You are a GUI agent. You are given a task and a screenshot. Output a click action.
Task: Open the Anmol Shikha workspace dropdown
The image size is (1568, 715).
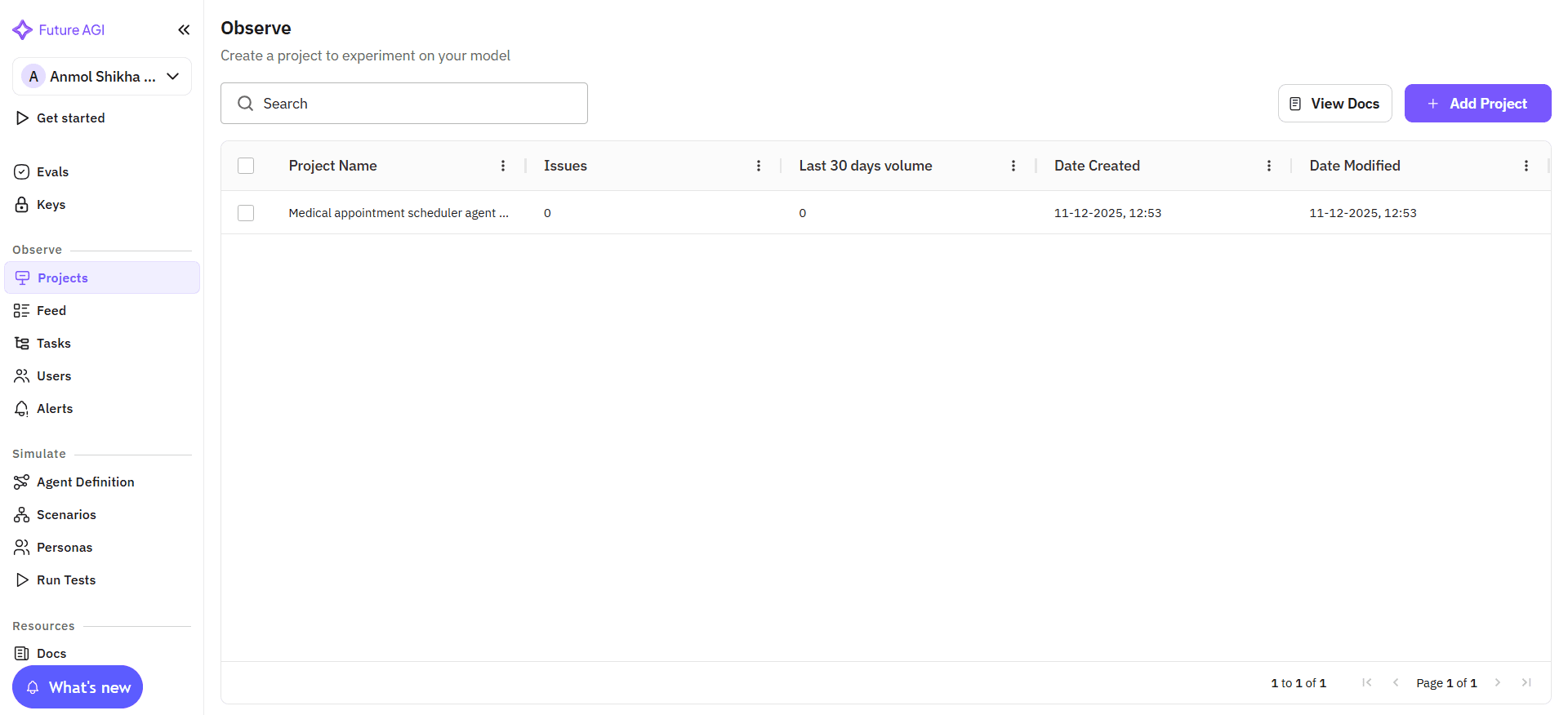tap(102, 77)
